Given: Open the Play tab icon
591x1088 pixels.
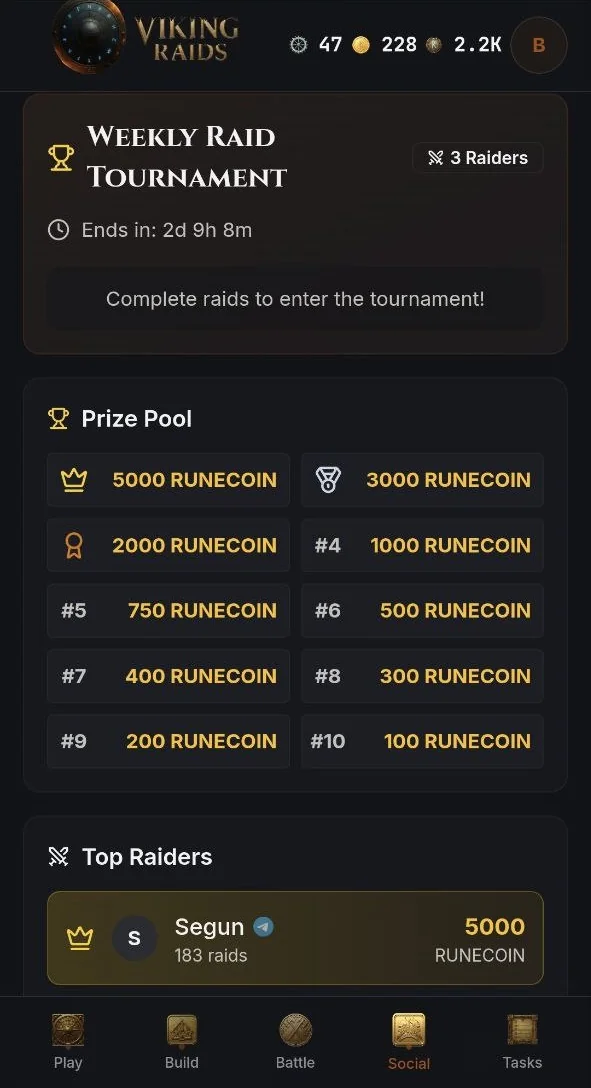Looking at the screenshot, I should click(68, 1030).
